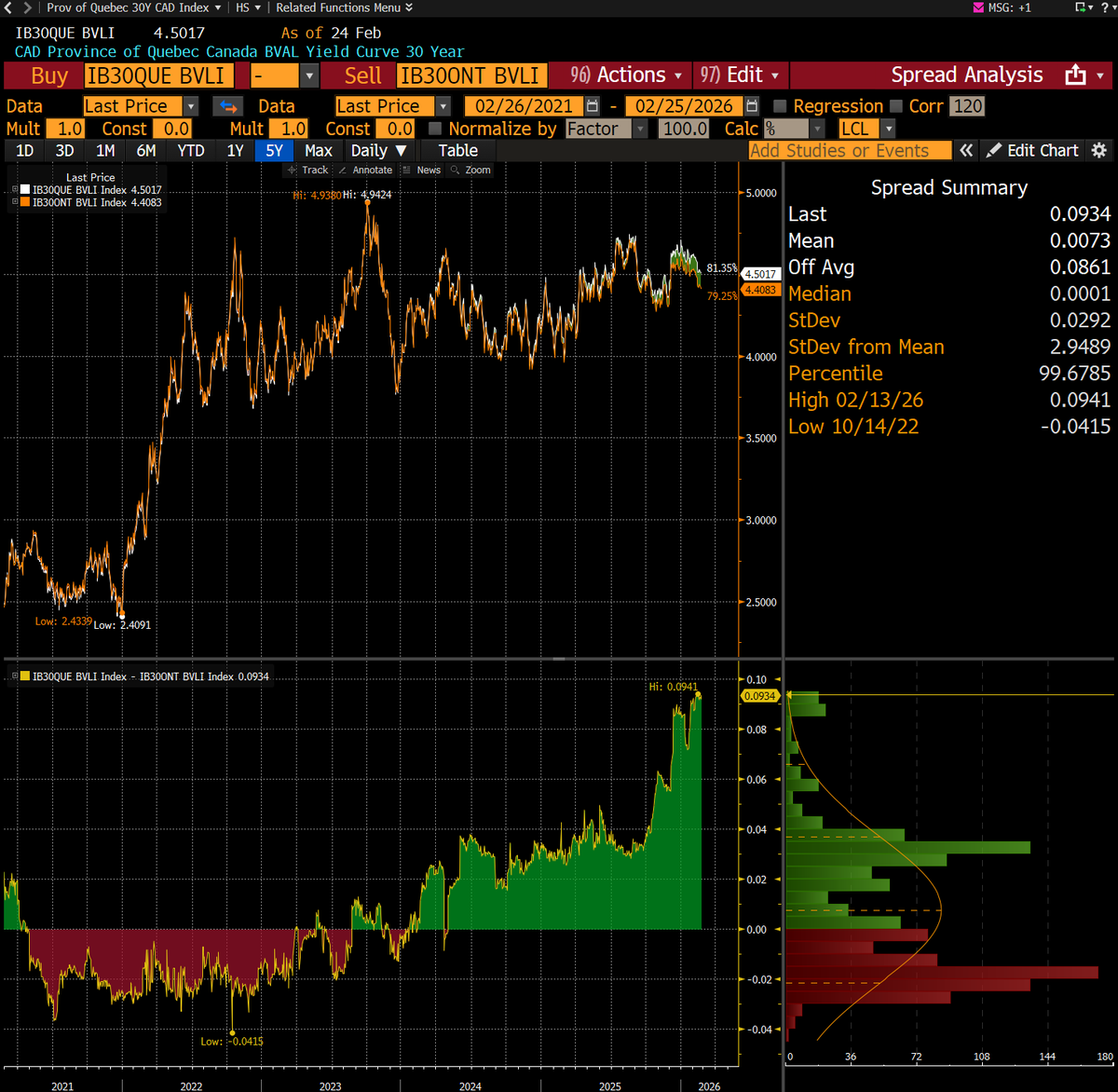Viewport: 1118px width, 1092px height.
Task: Open the MSG envelope icon
Action: 977,7
